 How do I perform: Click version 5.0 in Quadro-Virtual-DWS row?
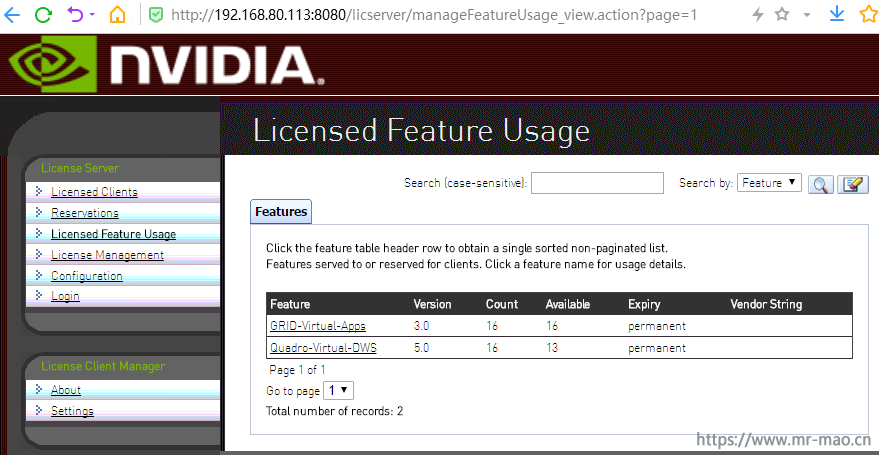click(x=421, y=348)
